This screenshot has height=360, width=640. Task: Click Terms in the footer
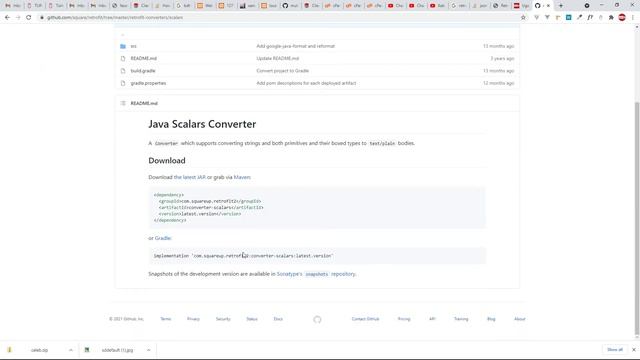(x=166, y=319)
